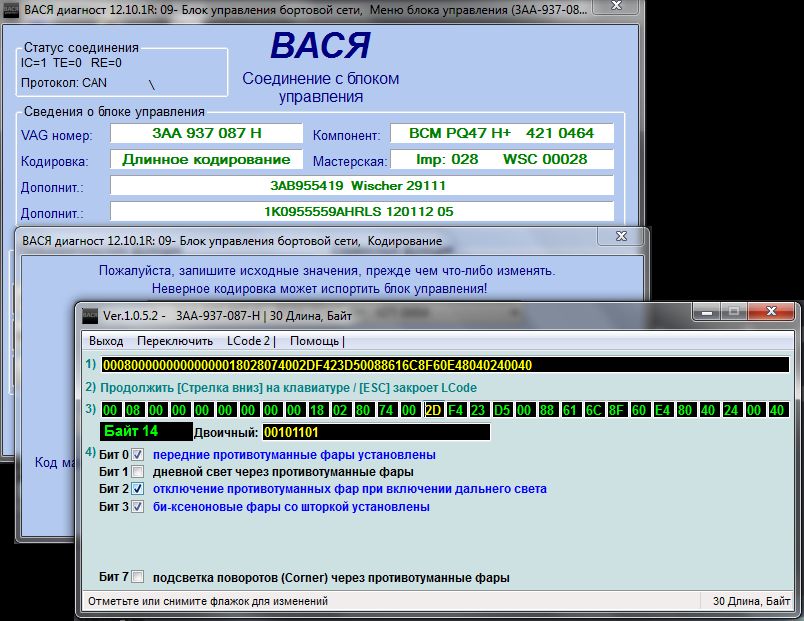Select byte cell 60

point(639,410)
